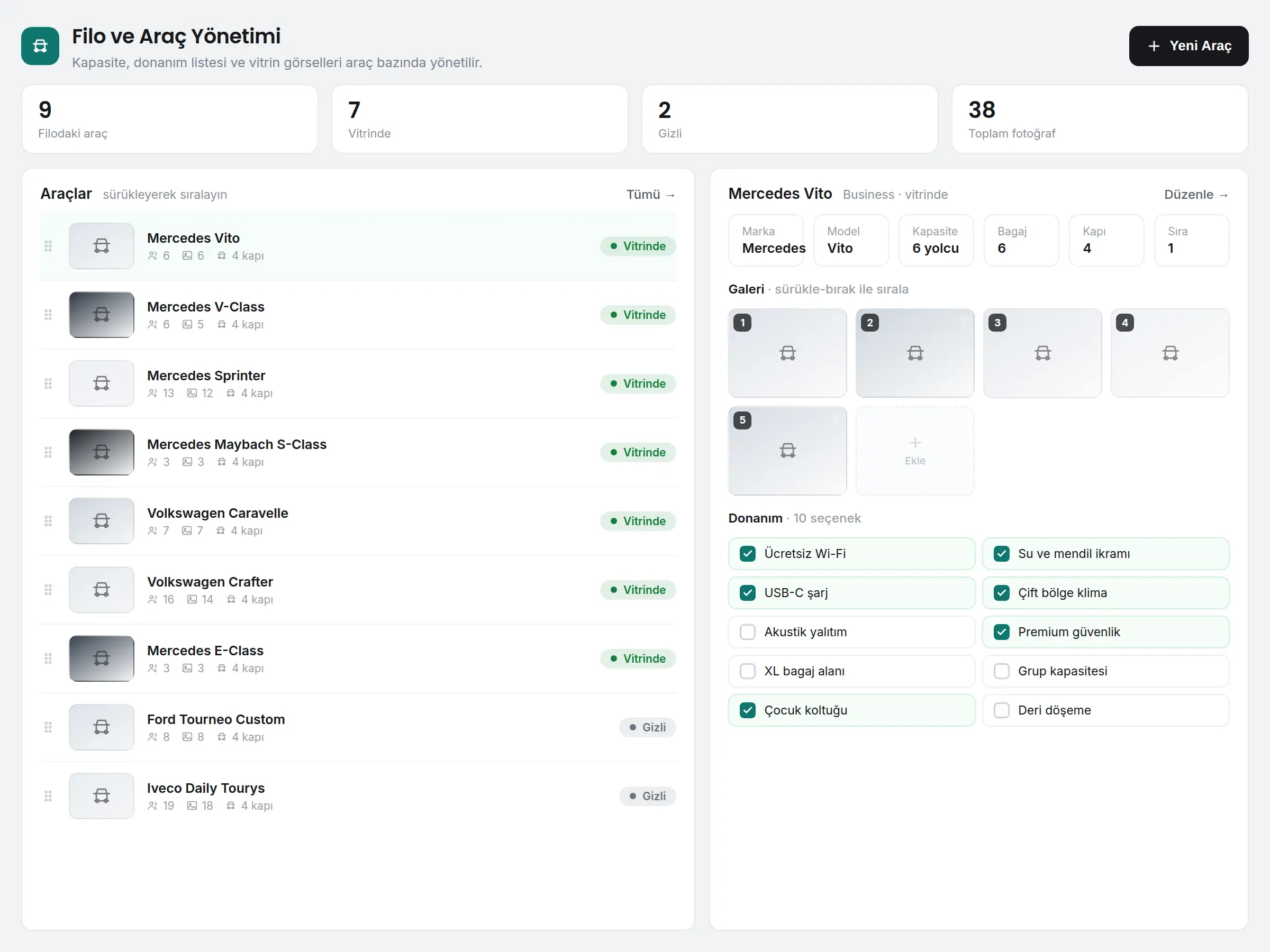Open the Toplam fotoğraf stat card

click(1100, 120)
